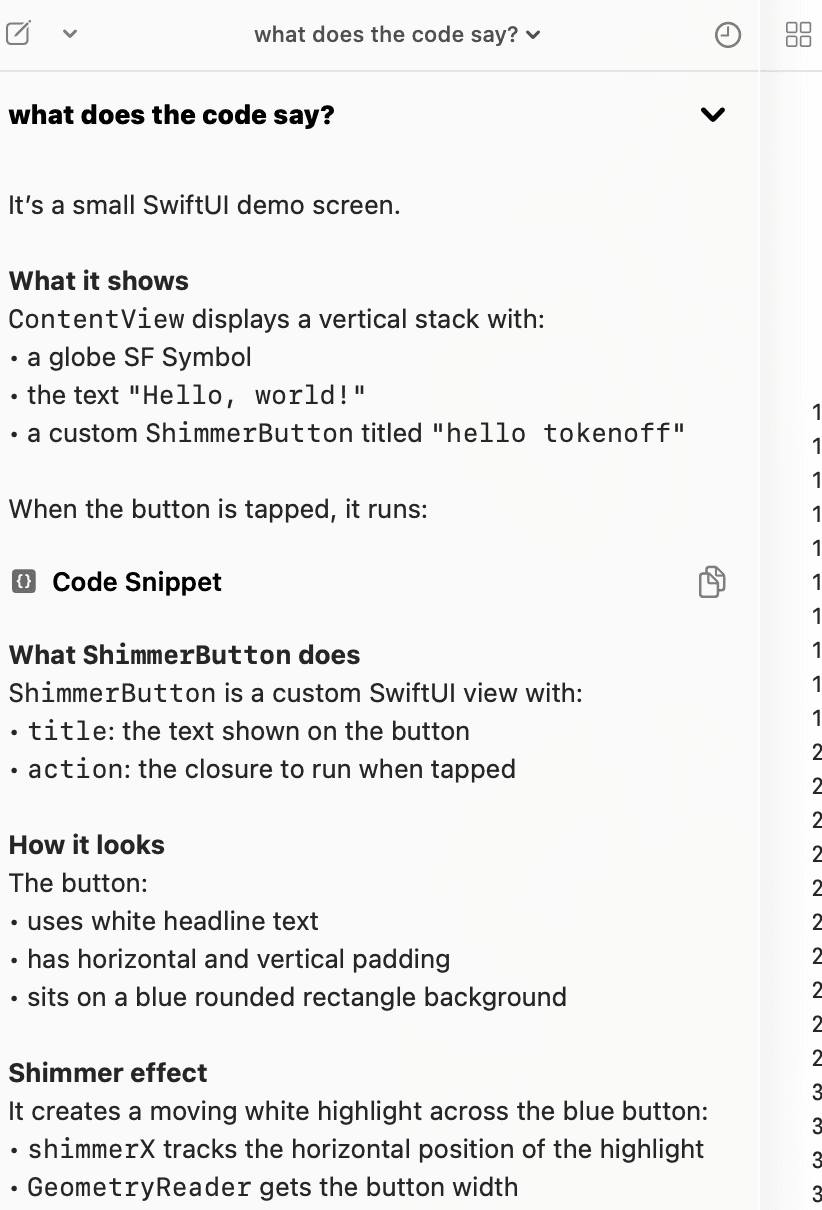Click the "Hello, world!" quoted code text
This screenshot has height=1210, width=822.
[246, 396]
